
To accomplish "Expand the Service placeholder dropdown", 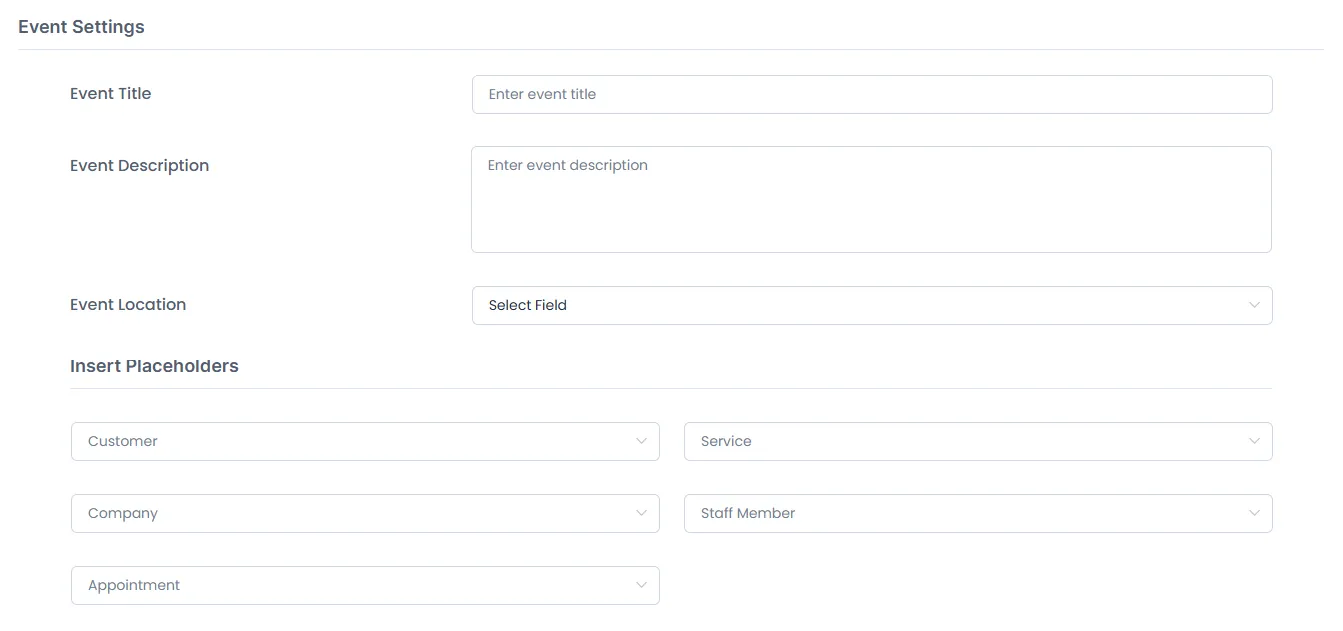I will coord(978,441).
